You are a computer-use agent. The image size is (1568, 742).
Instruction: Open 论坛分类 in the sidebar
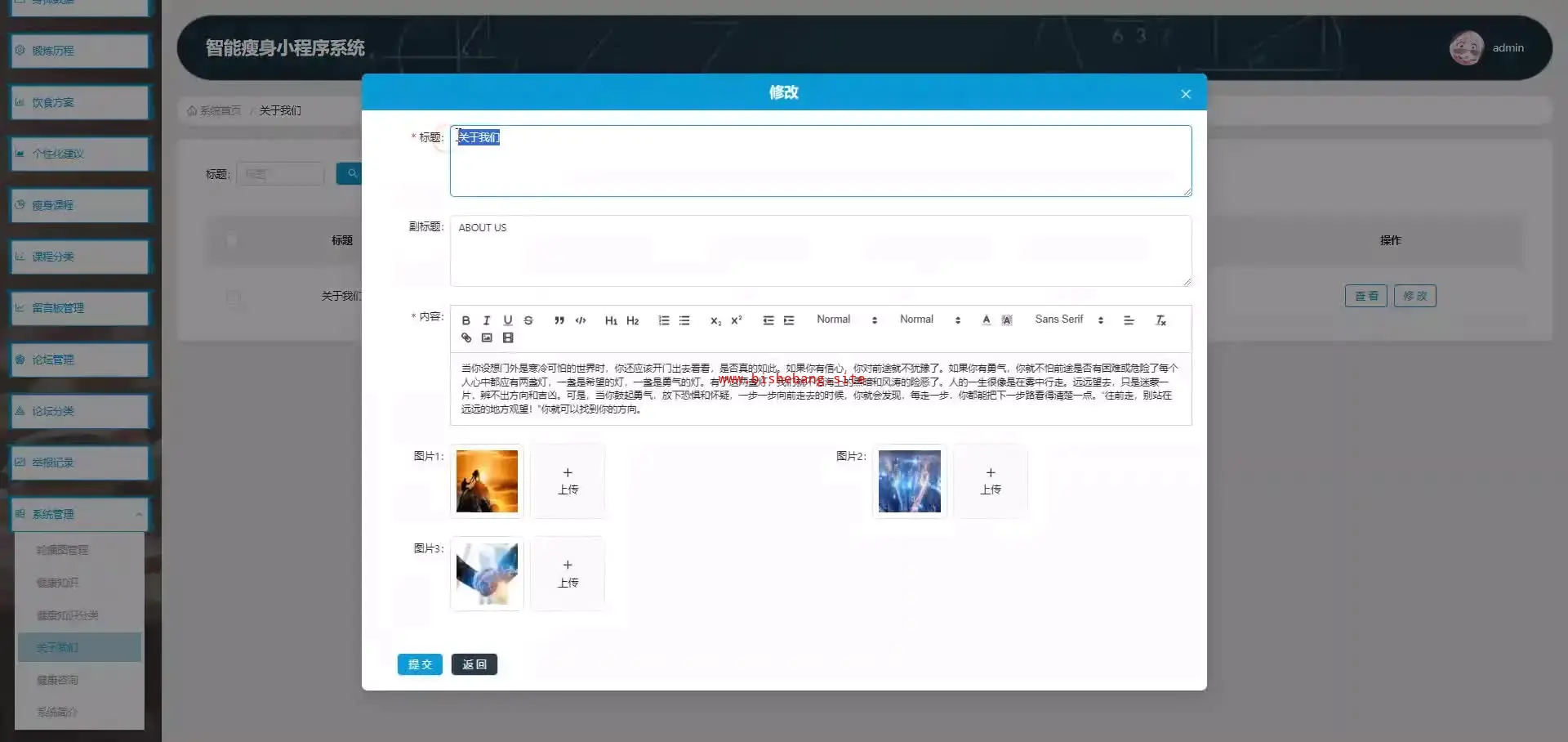click(x=80, y=411)
